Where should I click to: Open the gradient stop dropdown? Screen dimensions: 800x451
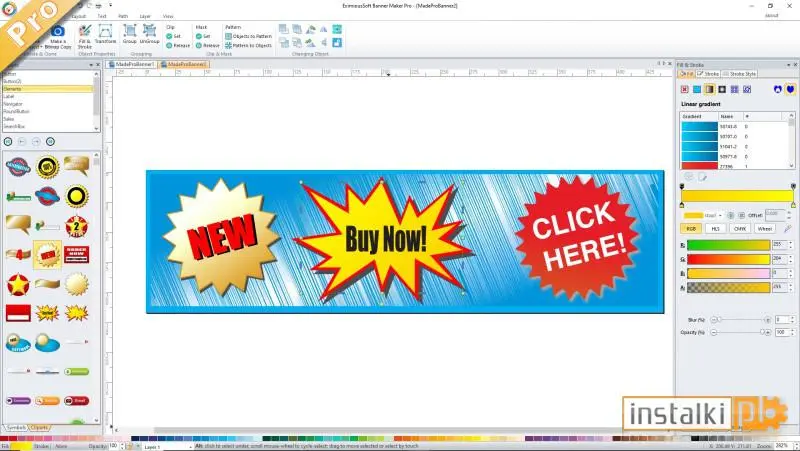[x=720, y=215]
